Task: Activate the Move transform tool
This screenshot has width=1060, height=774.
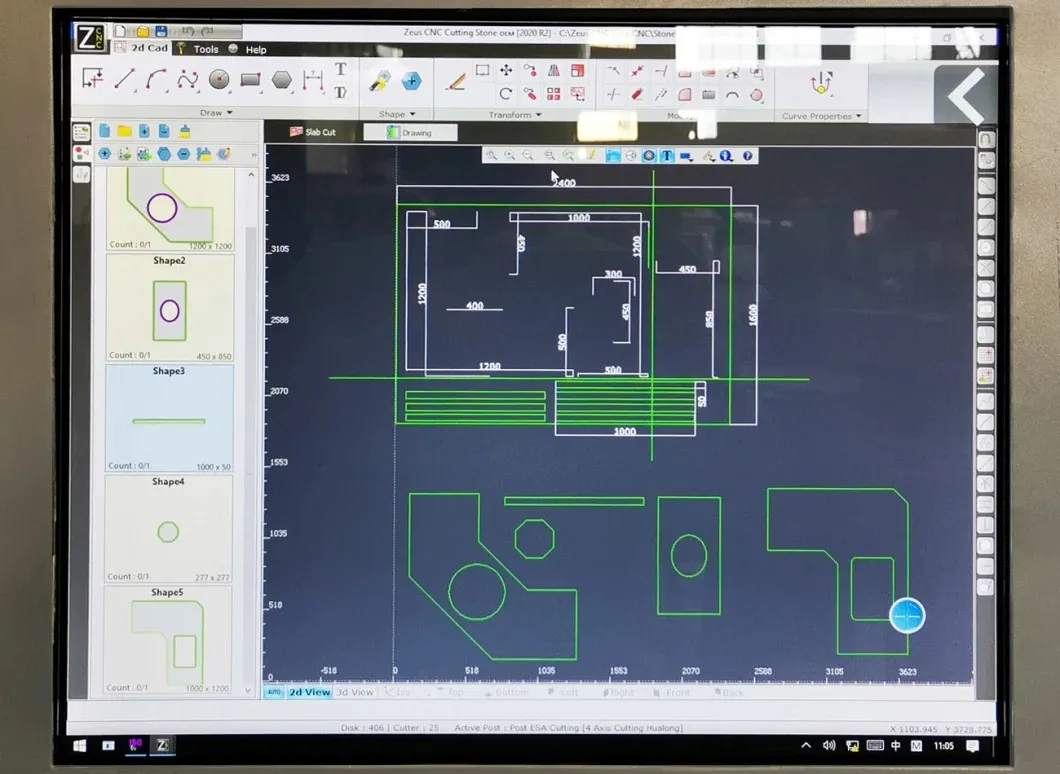Action: tap(506, 70)
